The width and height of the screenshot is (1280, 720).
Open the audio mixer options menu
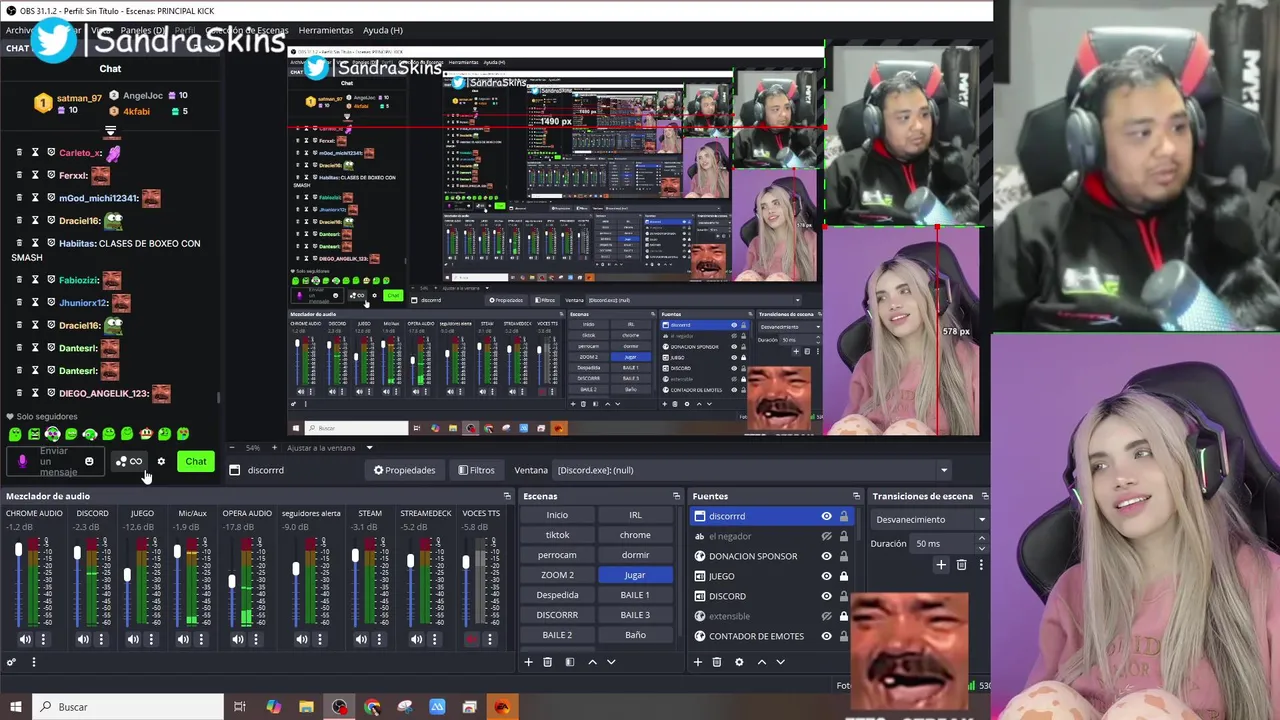point(33,662)
